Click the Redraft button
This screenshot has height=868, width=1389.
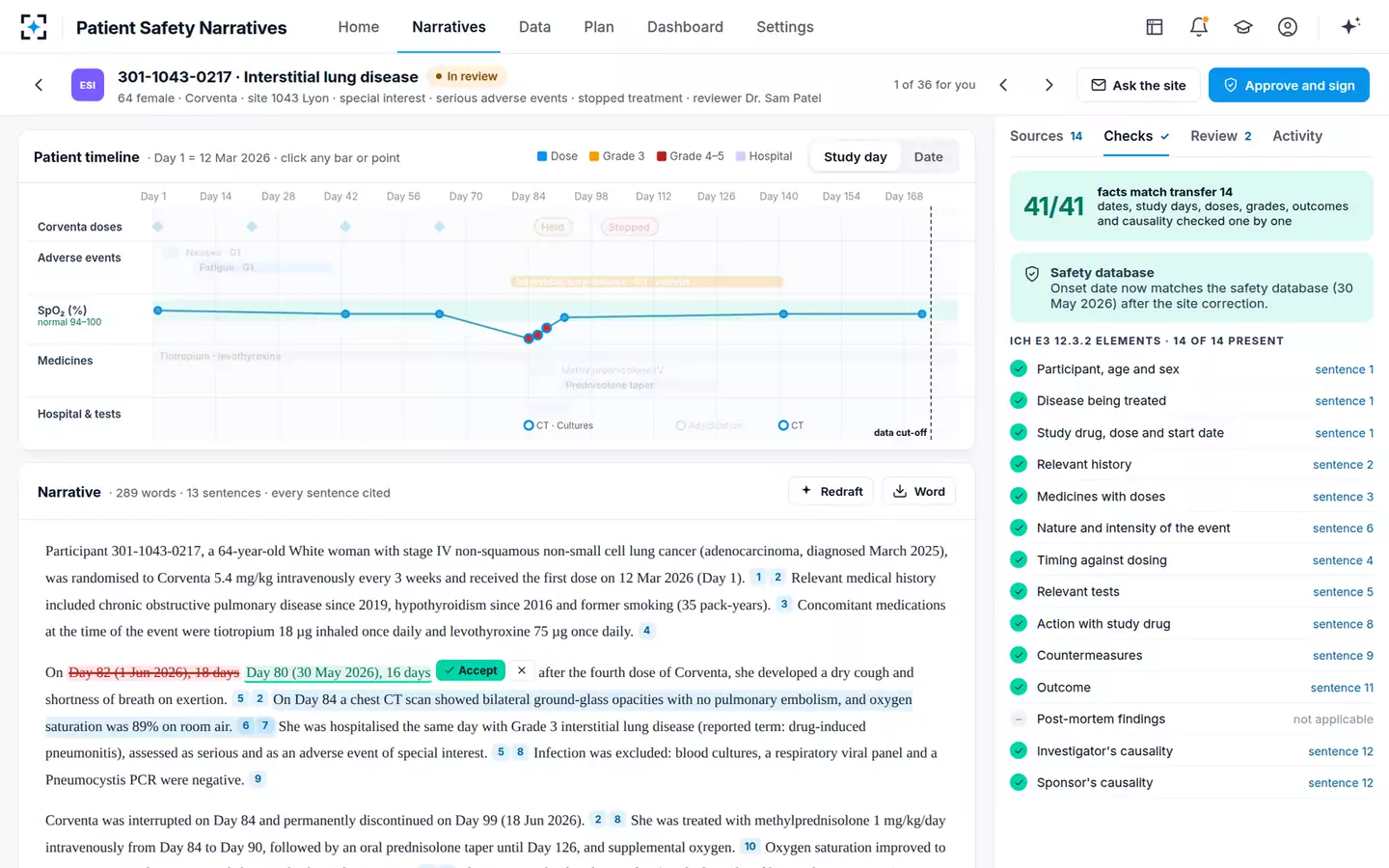[x=831, y=491]
